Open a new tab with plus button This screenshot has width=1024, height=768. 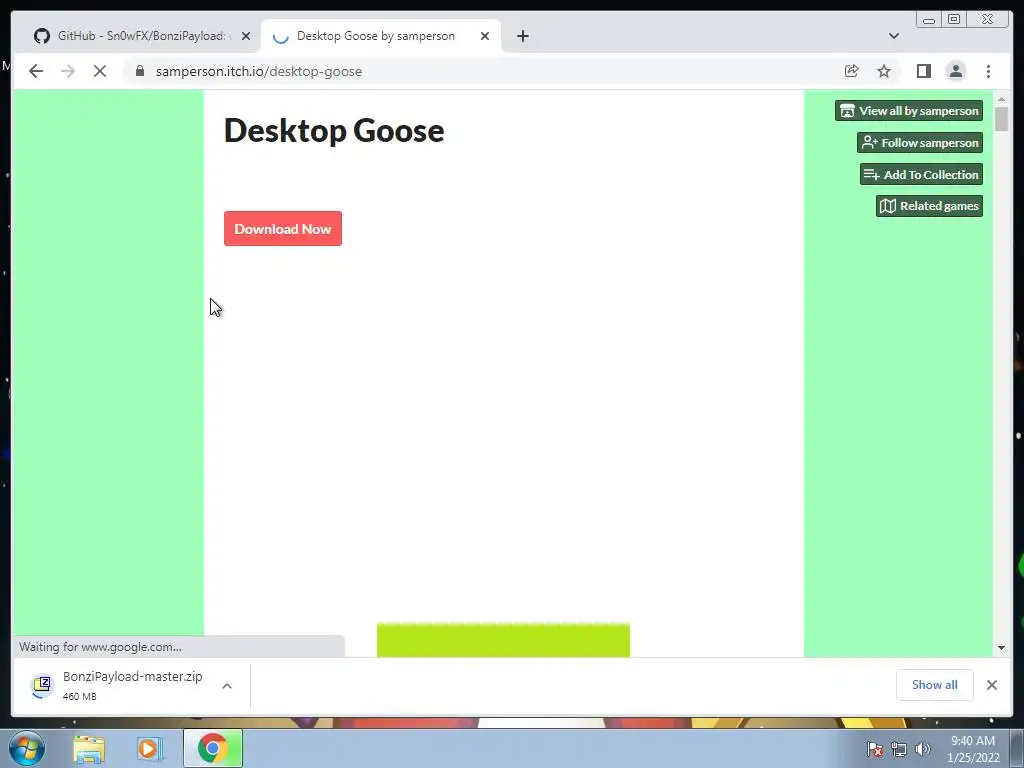coord(523,36)
